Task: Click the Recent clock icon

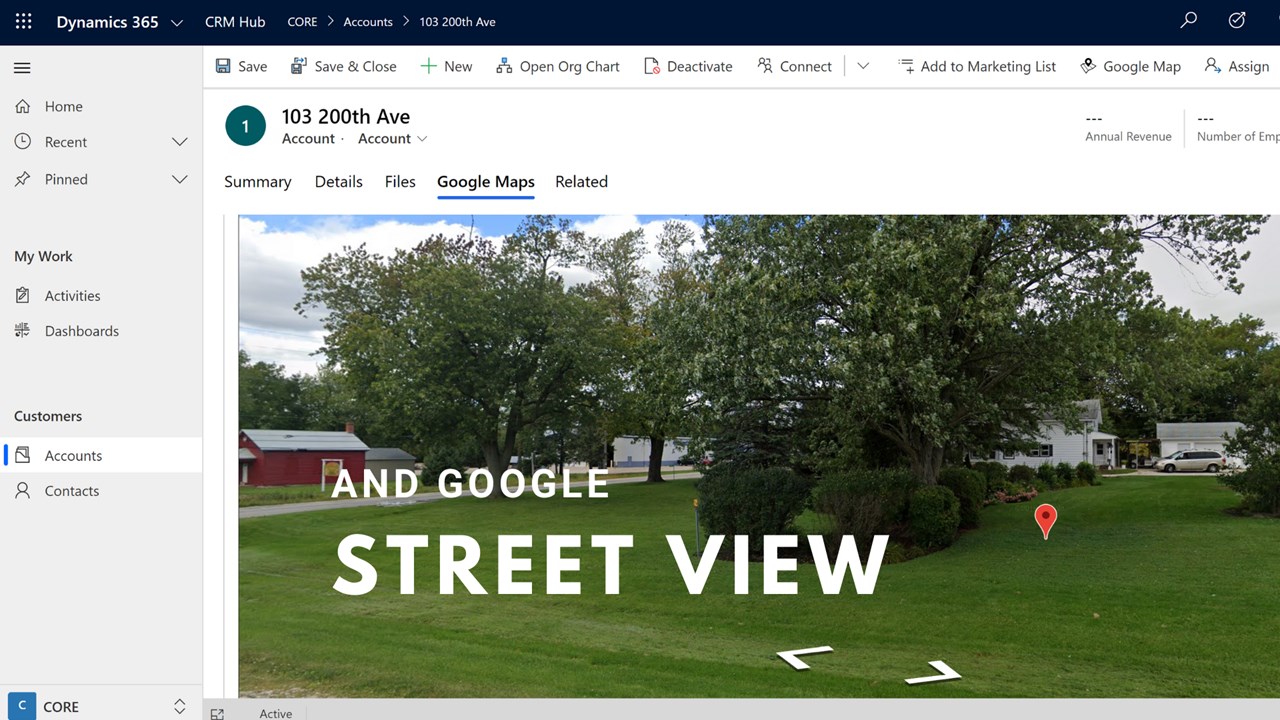Action: pyautogui.click(x=22, y=142)
